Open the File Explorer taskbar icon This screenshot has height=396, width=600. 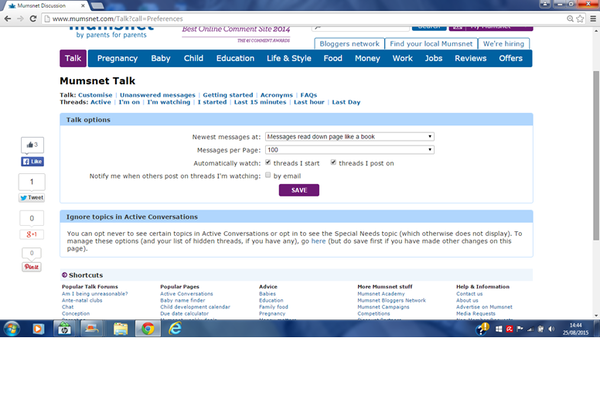(121, 329)
